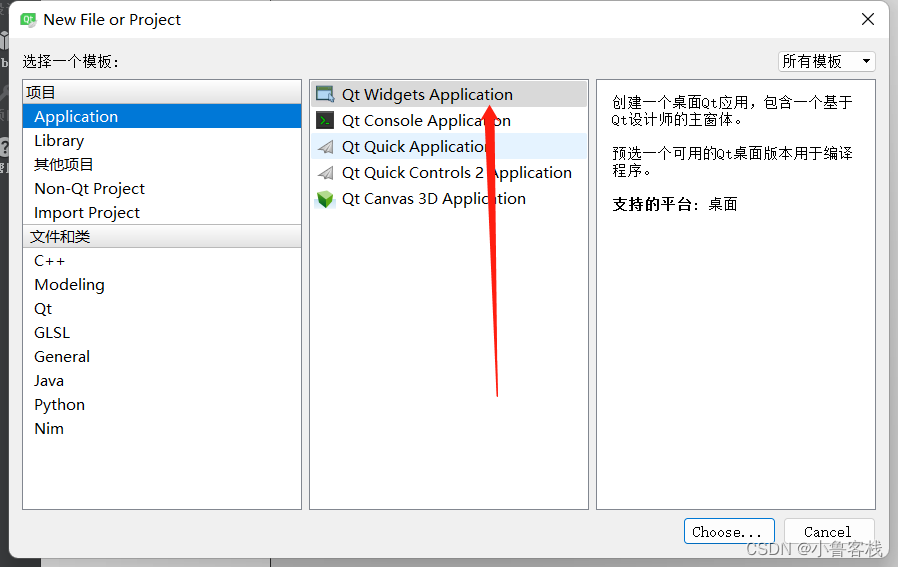This screenshot has width=898, height=567.
Task: Select the Nim files category
Action: coord(162,429)
